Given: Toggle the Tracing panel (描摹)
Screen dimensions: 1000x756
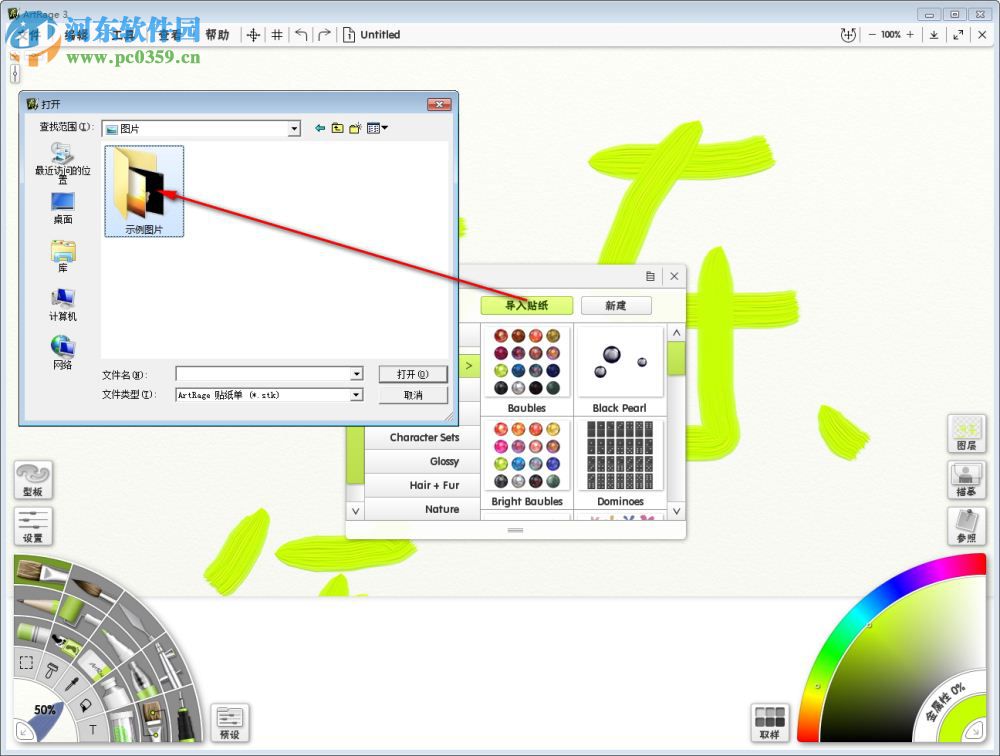Looking at the screenshot, I should [965, 480].
